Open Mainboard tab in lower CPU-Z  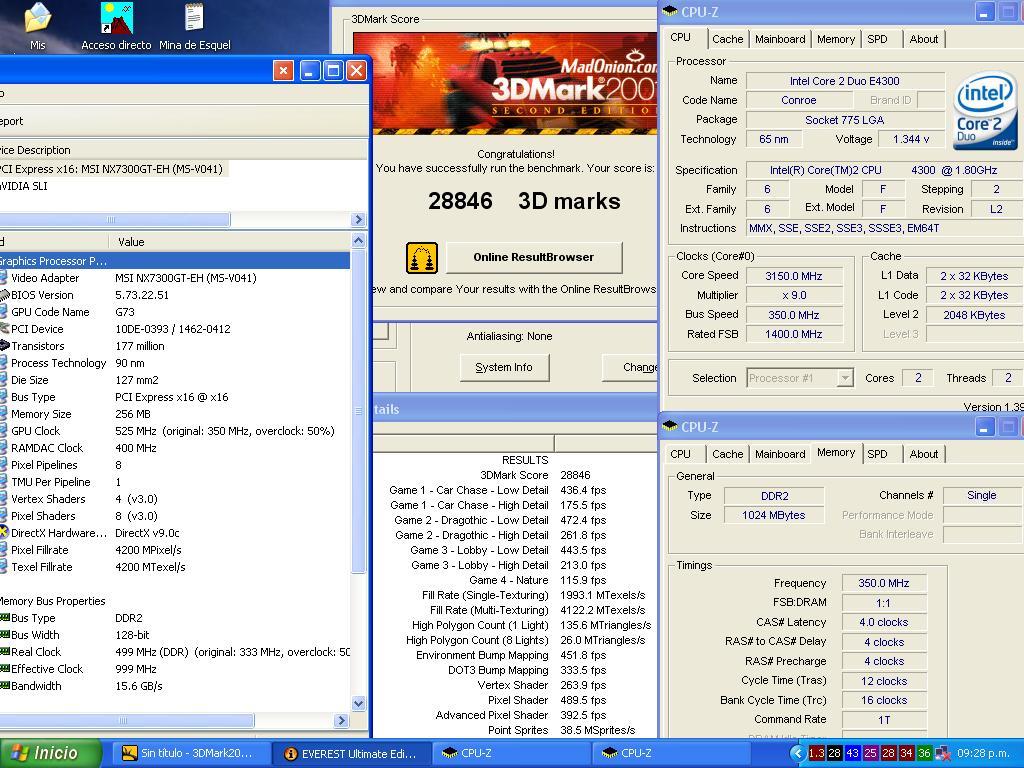click(x=780, y=454)
